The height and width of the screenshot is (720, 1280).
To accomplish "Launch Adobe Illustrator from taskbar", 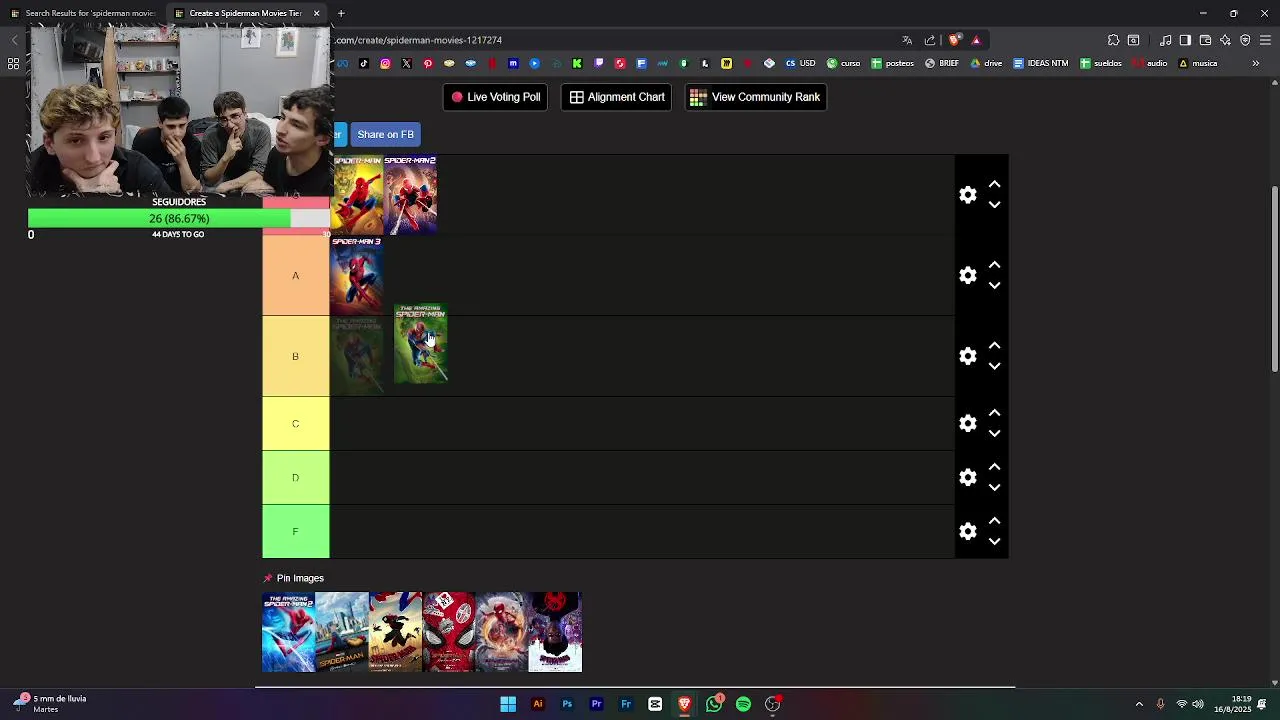I will pyautogui.click(x=538, y=704).
